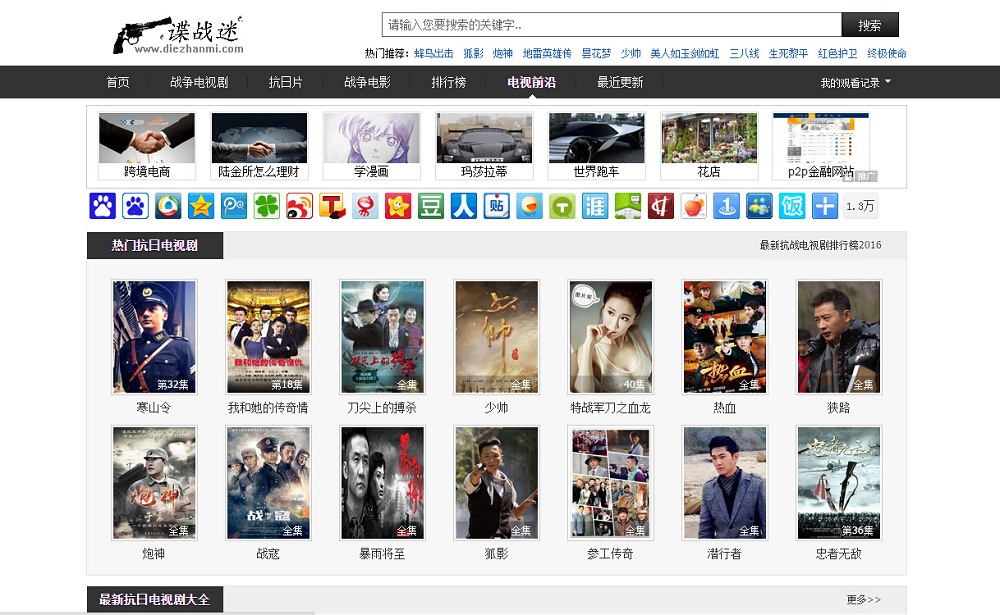Open the 热血 drama poster
Screen dimensions: 1000x615
(724, 337)
